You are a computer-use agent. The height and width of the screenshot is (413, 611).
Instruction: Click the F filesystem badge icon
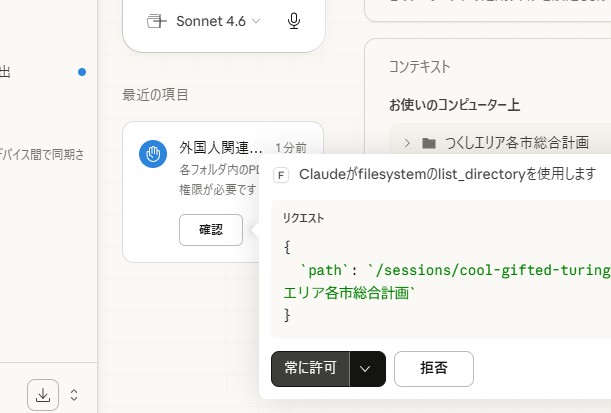(281, 175)
